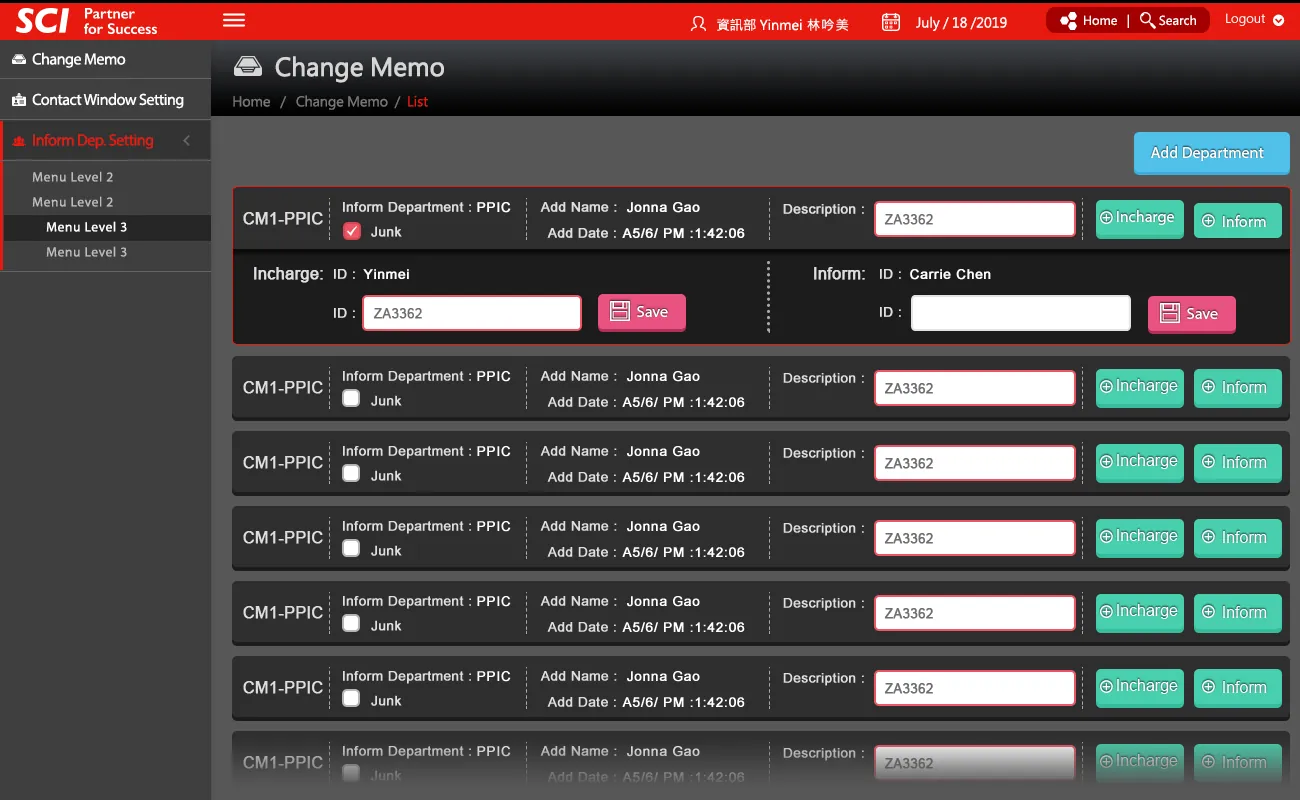Check the Junk checkbox in the fifth row
The width and height of the screenshot is (1300, 800).
351,623
